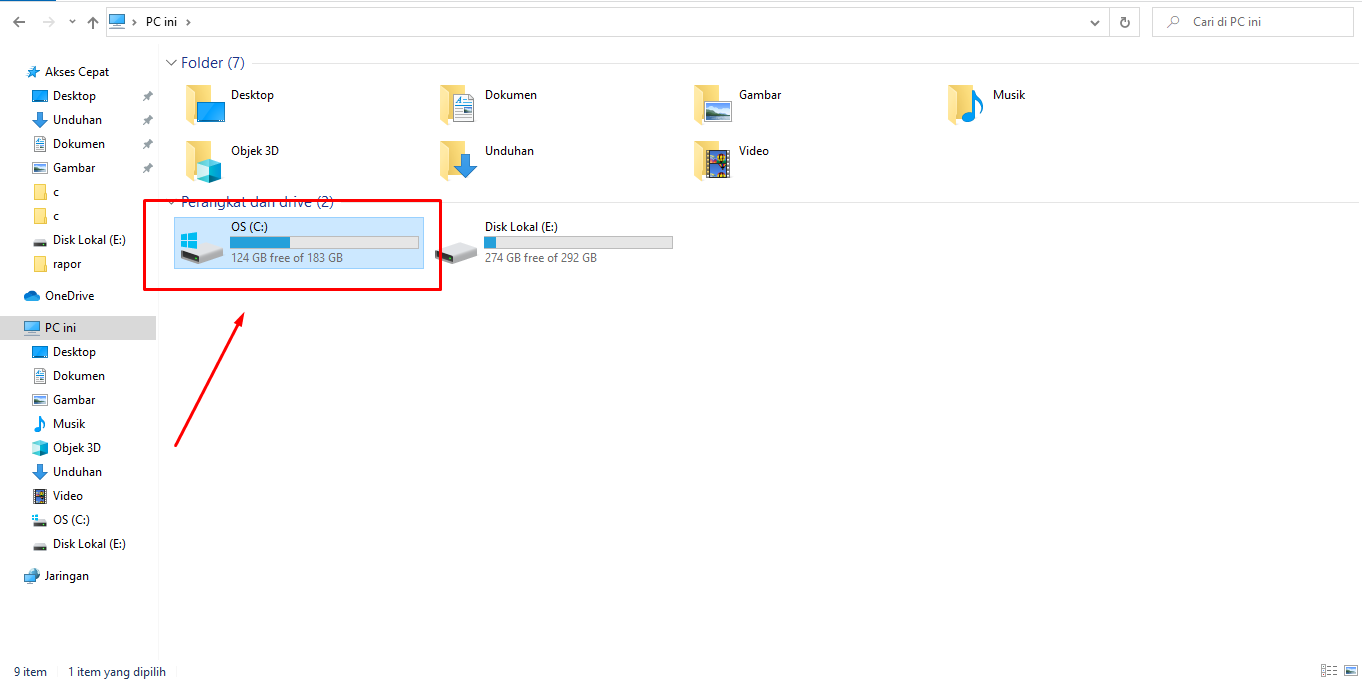Image resolution: width=1362 pixels, height=680 pixels.
Task: Click '124 GB free of 183 GB' text
Action: coord(287,258)
